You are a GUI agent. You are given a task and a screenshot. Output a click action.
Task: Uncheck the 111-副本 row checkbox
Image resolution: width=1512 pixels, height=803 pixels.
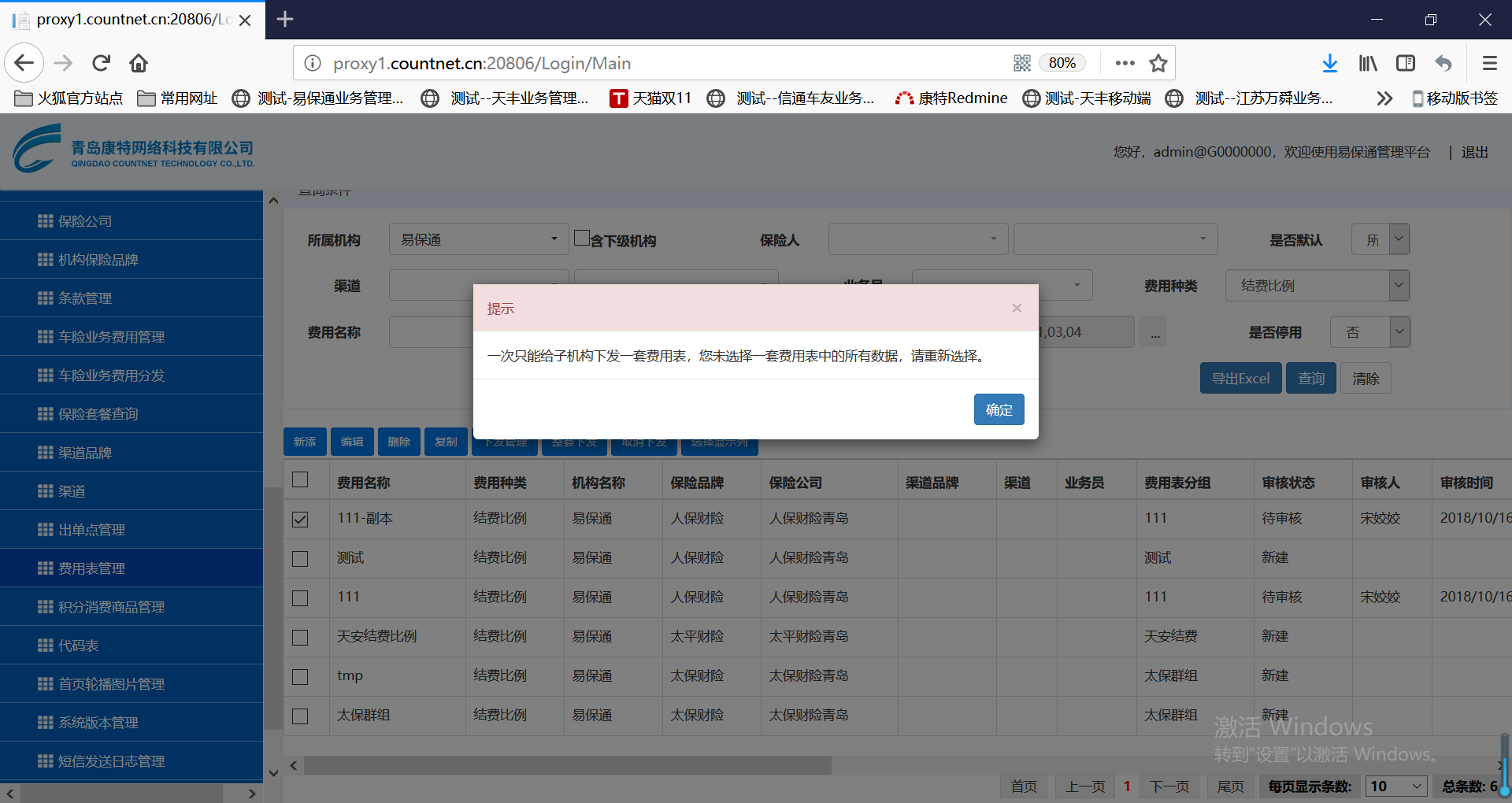300,519
